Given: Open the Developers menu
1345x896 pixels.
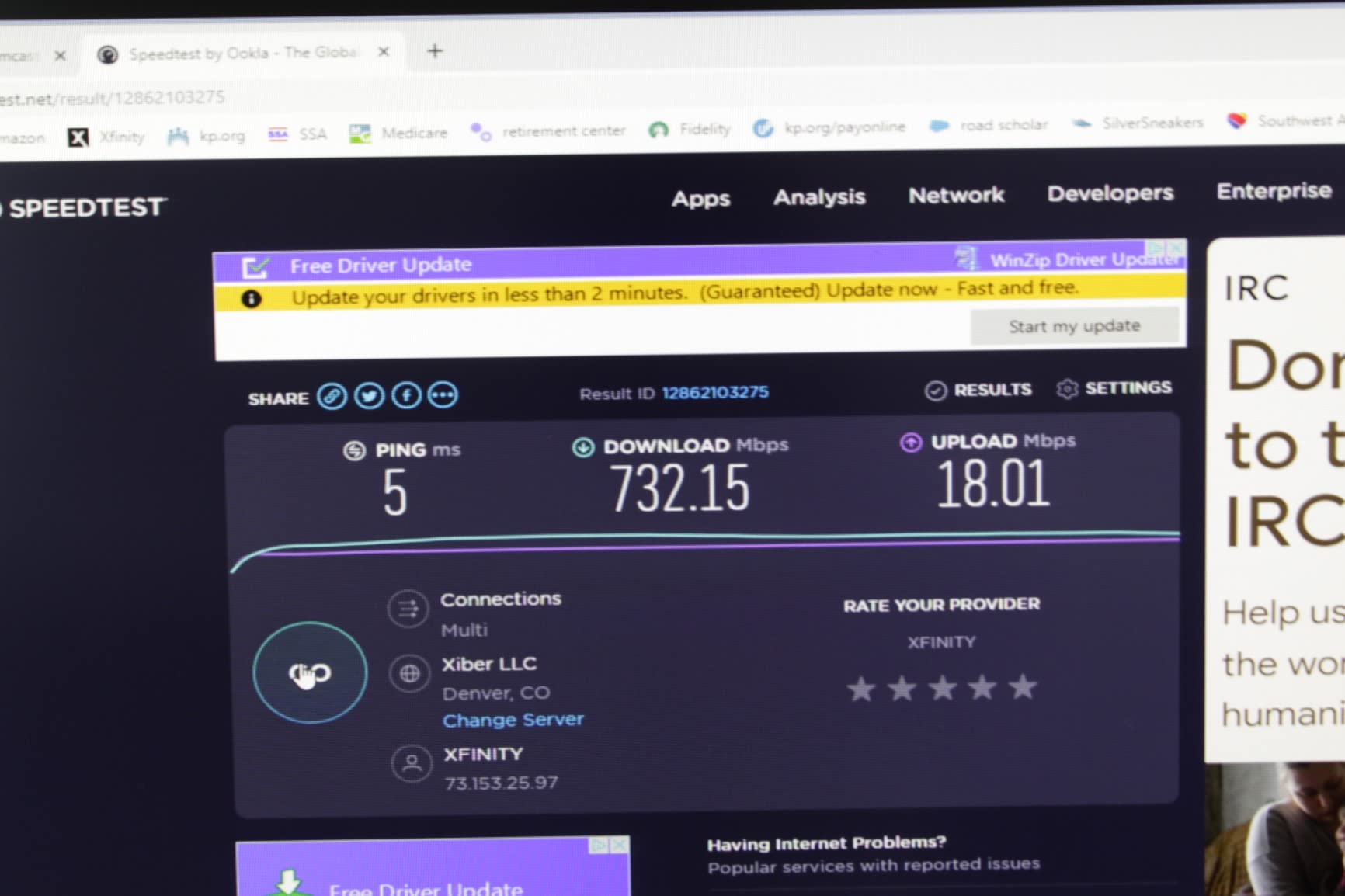Looking at the screenshot, I should 1110,193.
